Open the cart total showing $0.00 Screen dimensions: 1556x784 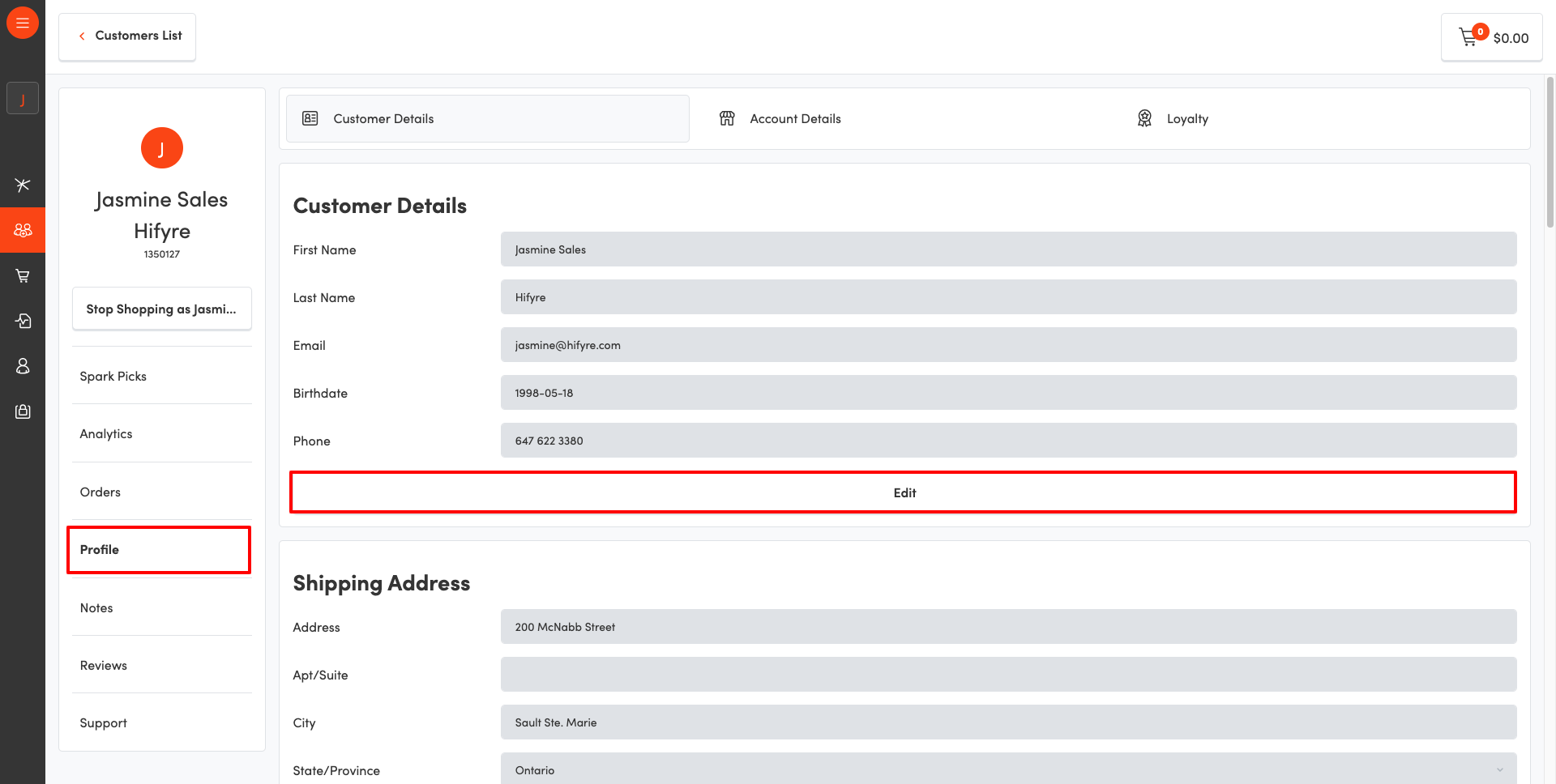[1492, 37]
